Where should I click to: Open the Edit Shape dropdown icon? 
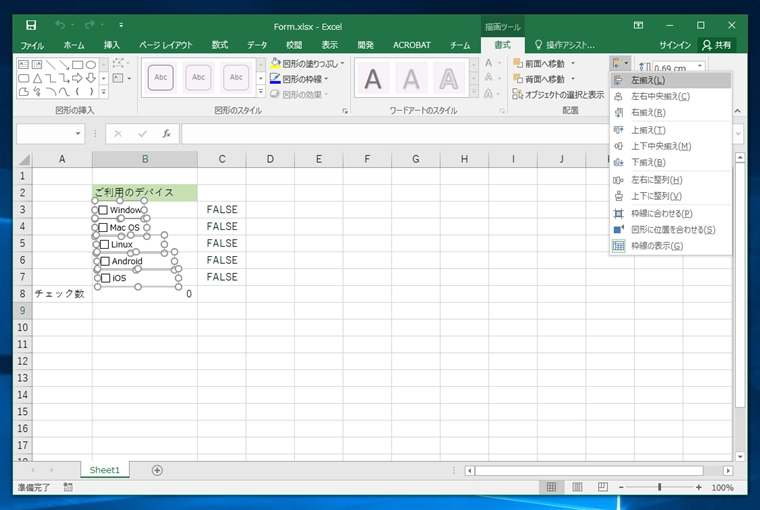pos(118,63)
